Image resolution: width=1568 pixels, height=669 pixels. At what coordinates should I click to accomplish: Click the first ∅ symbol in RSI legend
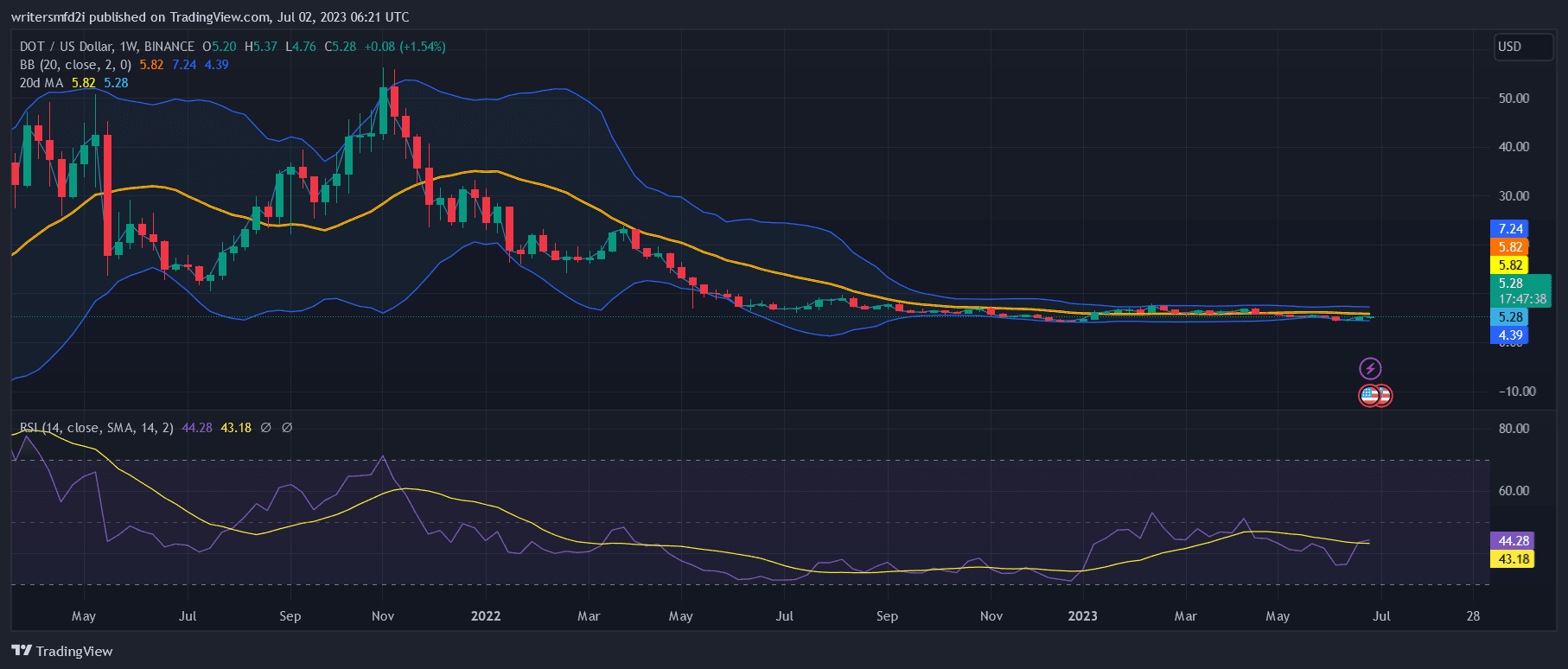[265, 428]
